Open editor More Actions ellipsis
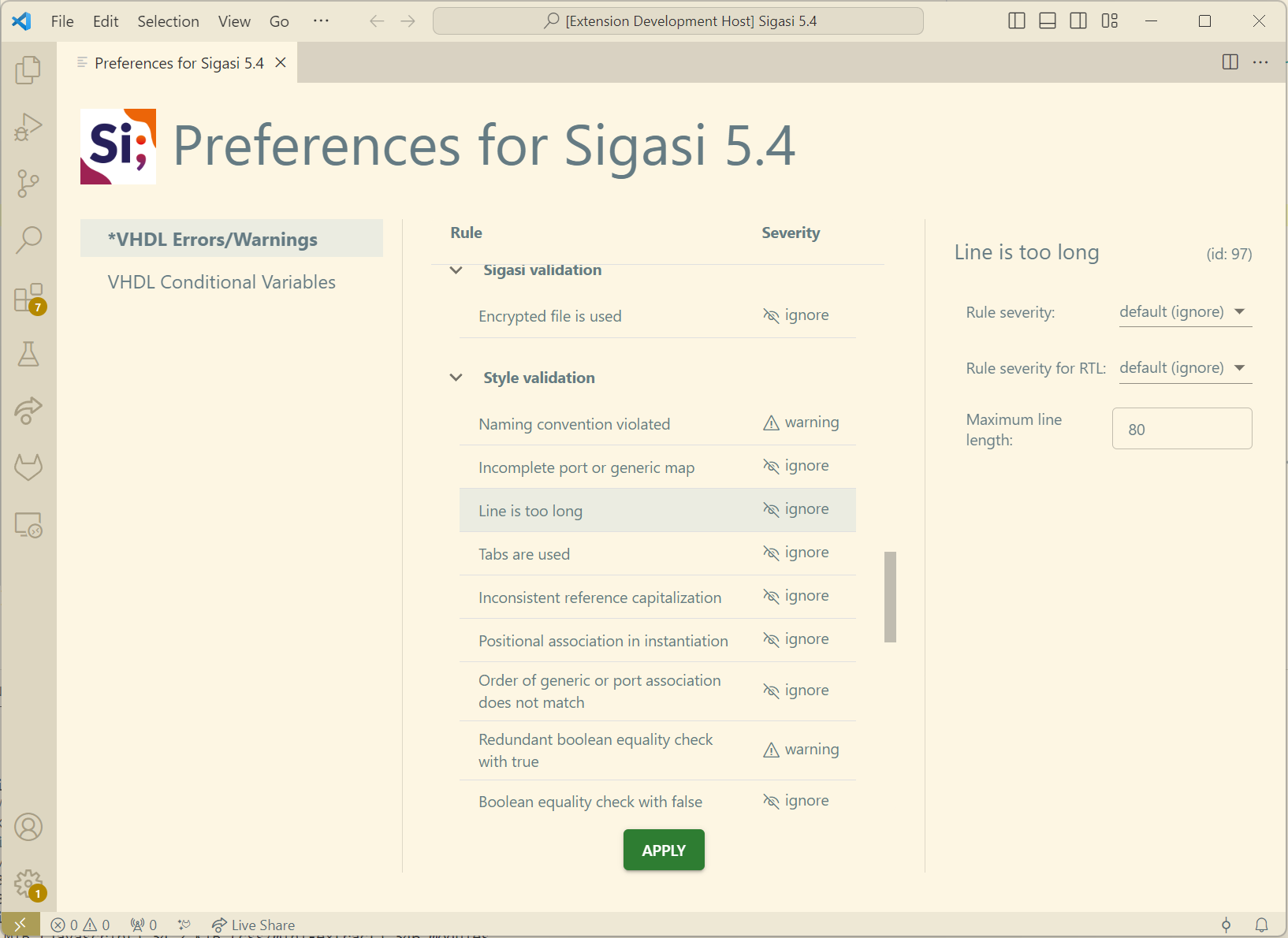 [x=1260, y=62]
